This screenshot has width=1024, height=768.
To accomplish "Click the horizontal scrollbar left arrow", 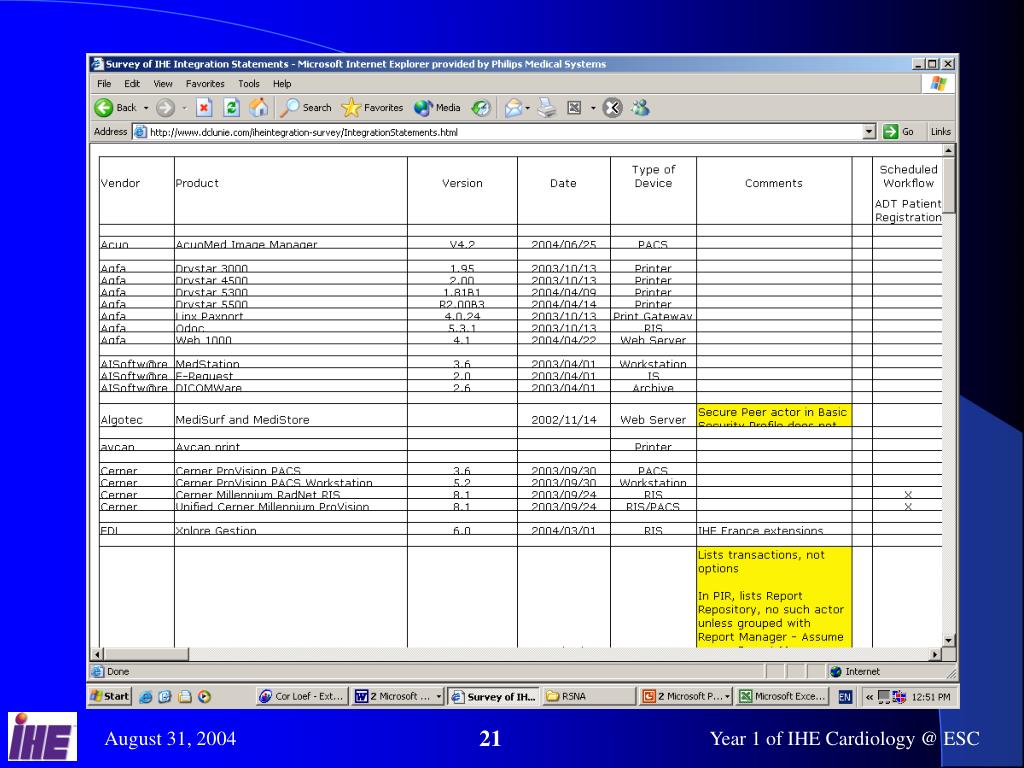I will coord(97,654).
